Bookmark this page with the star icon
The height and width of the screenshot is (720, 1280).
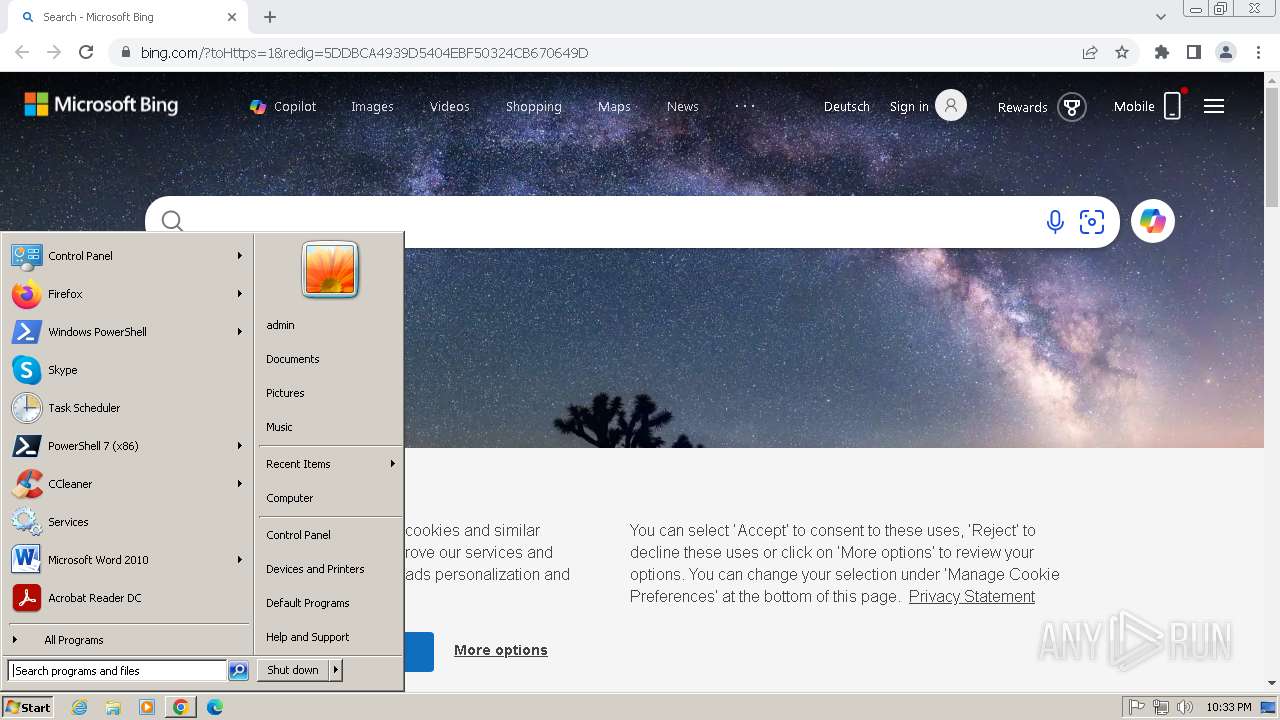point(1122,52)
